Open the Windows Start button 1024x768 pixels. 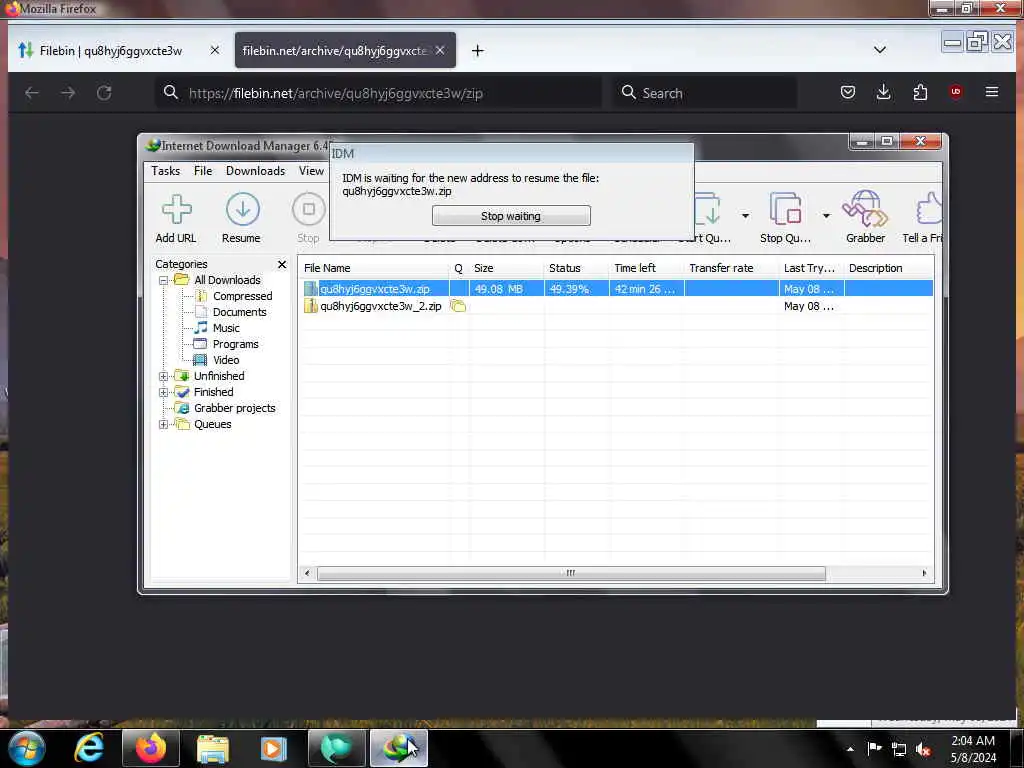coord(26,748)
